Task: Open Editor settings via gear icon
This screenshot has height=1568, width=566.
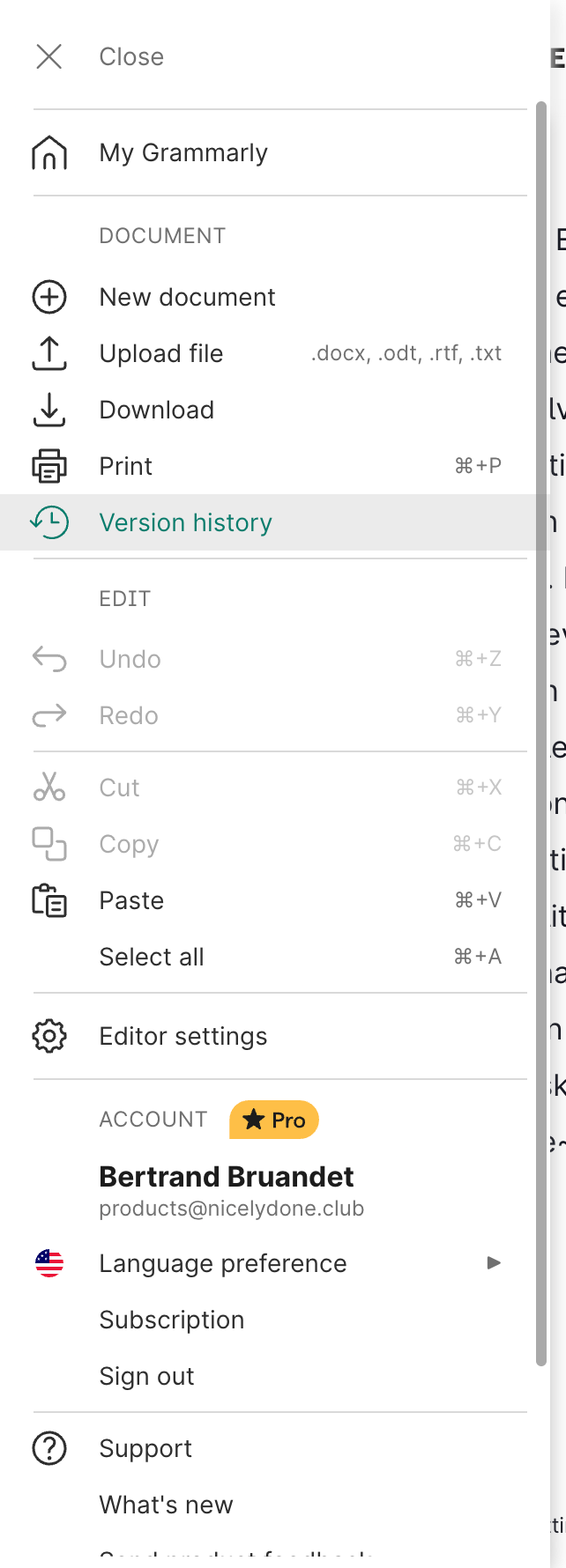Action: tap(49, 1036)
